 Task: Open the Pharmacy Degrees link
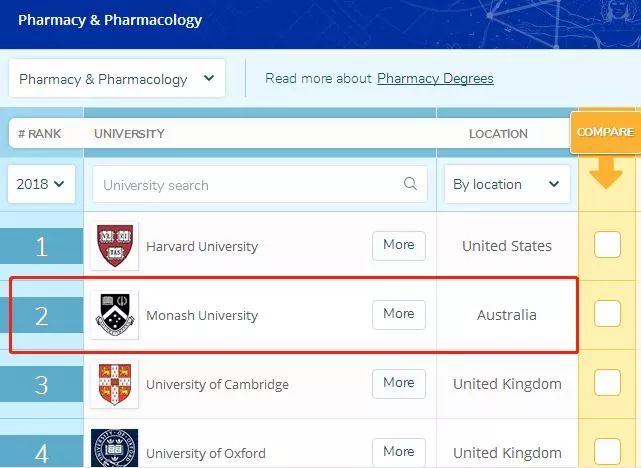click(435, 78)
